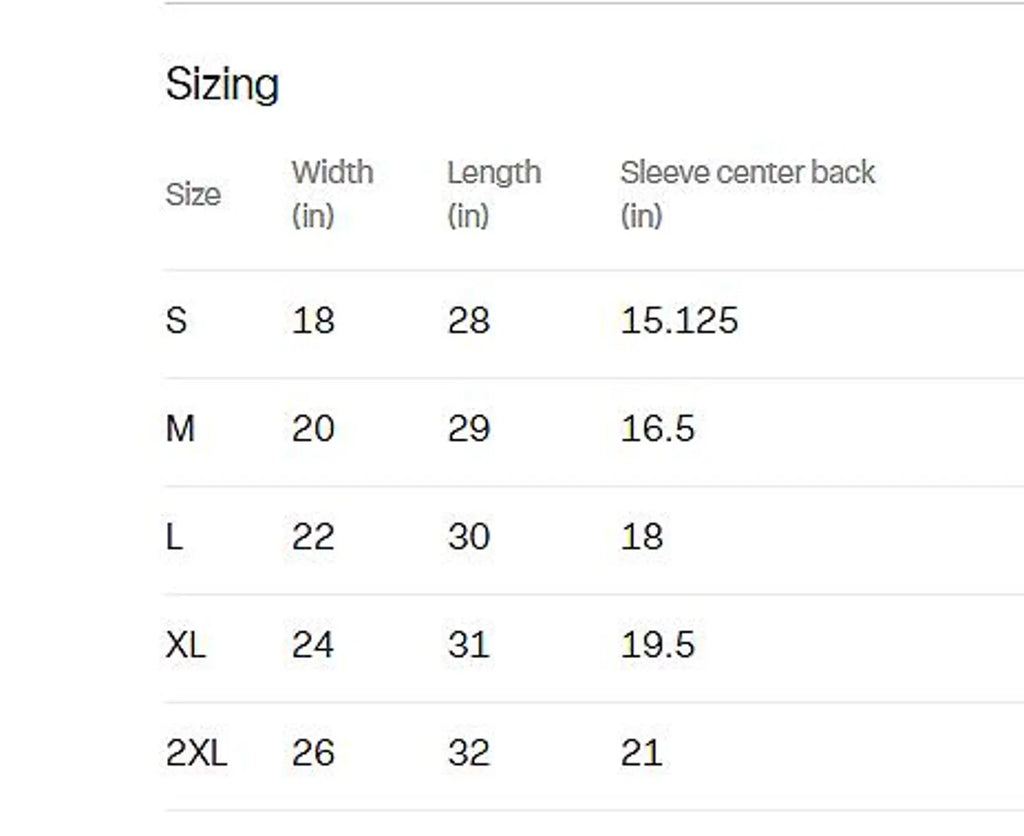Click the 15.125 sleeve value for S
This screenshot has height=836, width=1024.
(679, 321)
